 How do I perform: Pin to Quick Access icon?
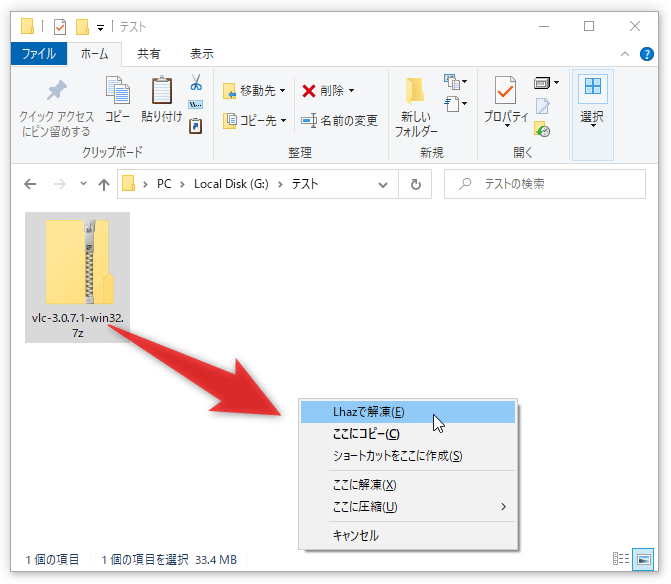click(x=56, y=90)
